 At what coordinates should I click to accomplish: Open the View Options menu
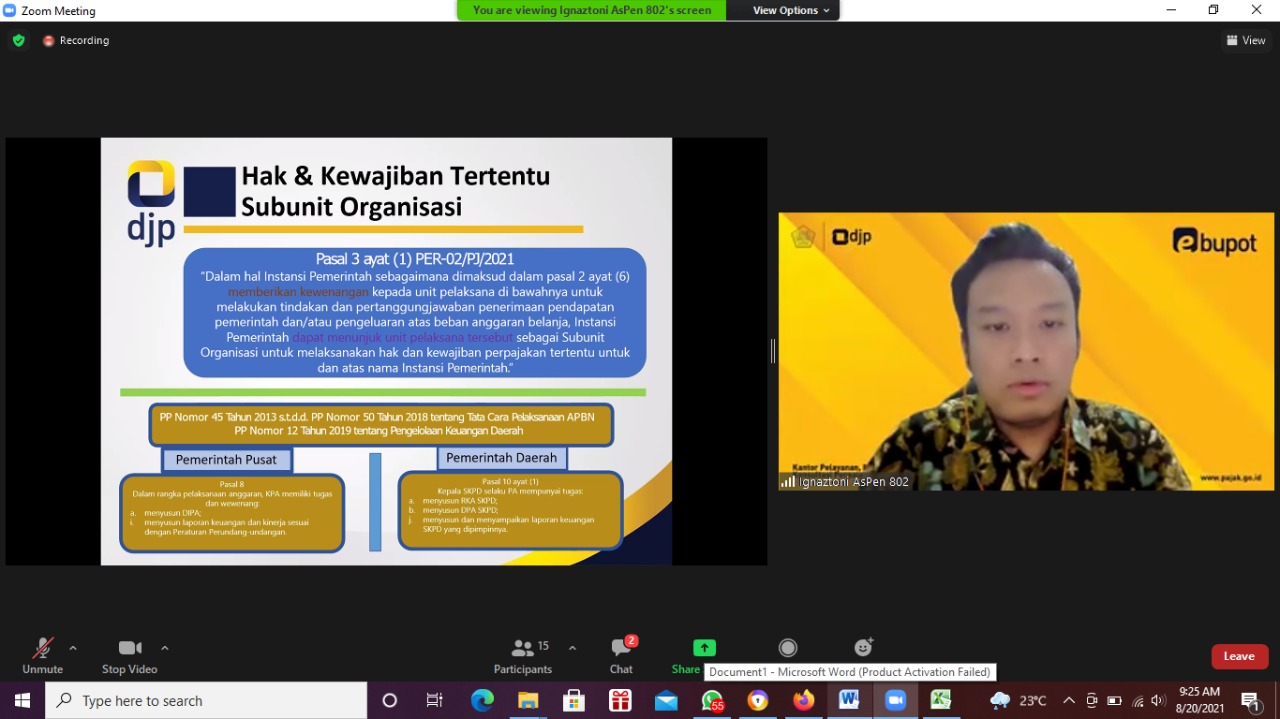click(x=791, y=10)
